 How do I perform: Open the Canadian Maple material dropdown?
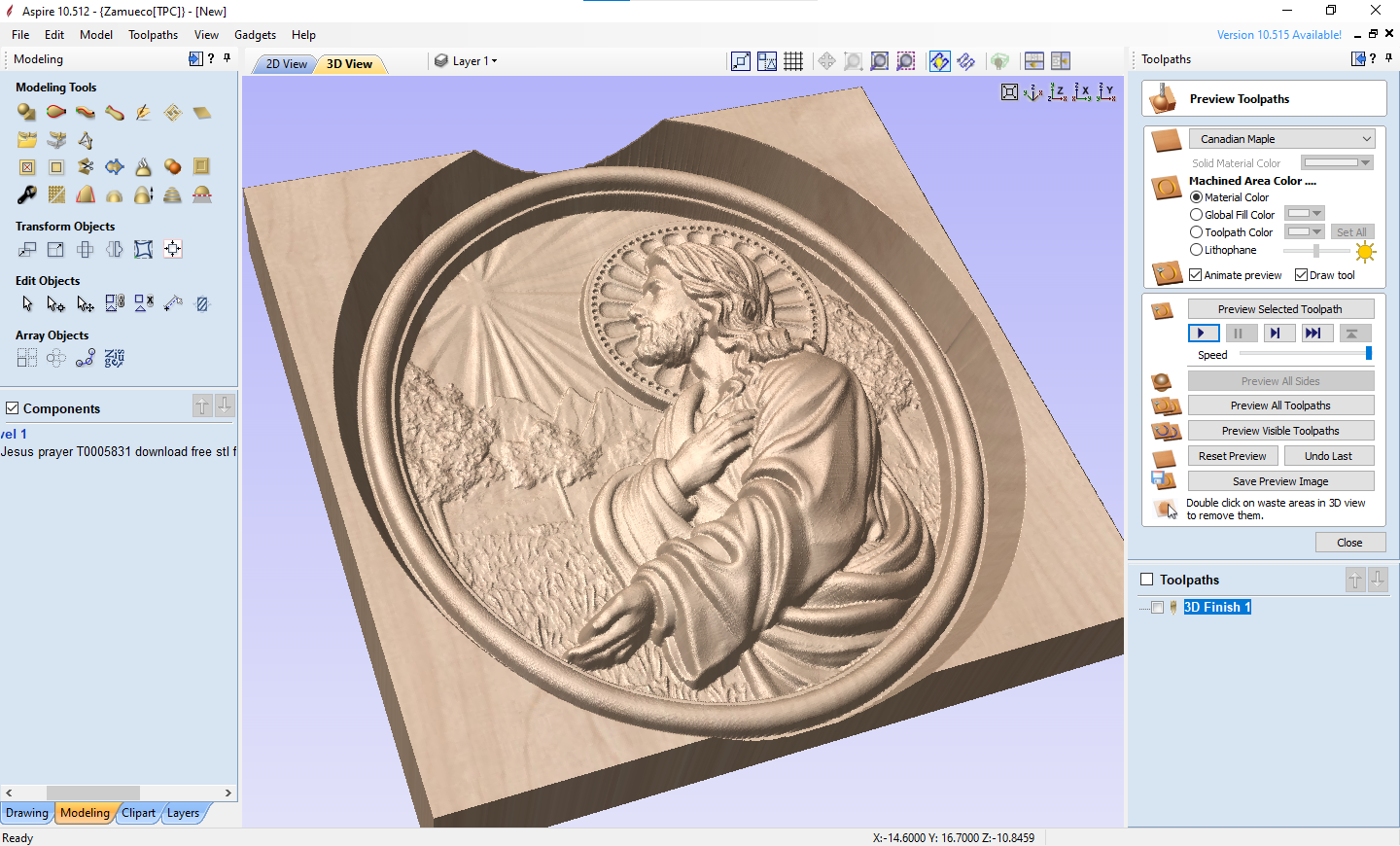[x=1281, y=139]
